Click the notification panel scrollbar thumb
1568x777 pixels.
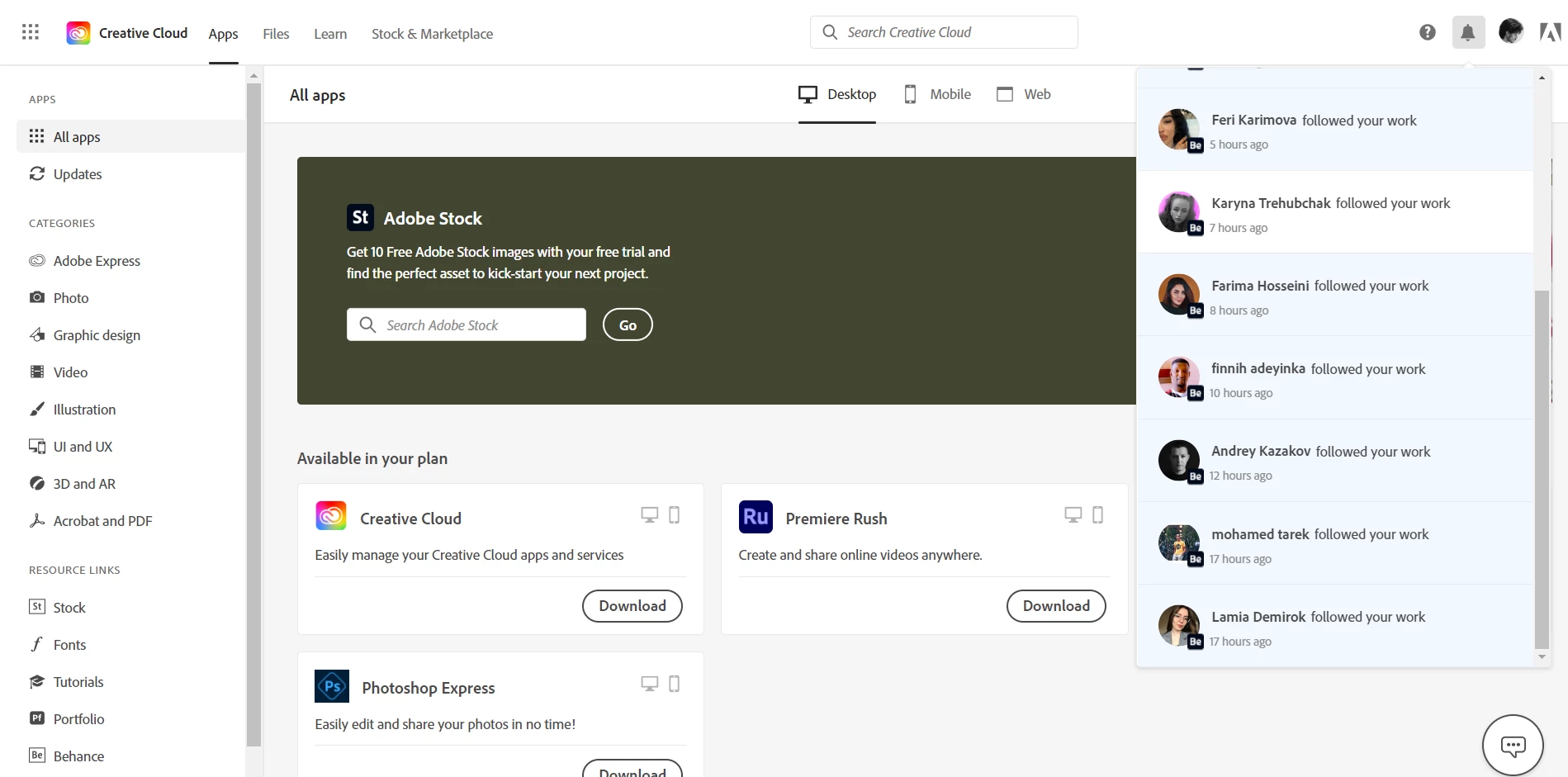click(x=1542, y=469)
